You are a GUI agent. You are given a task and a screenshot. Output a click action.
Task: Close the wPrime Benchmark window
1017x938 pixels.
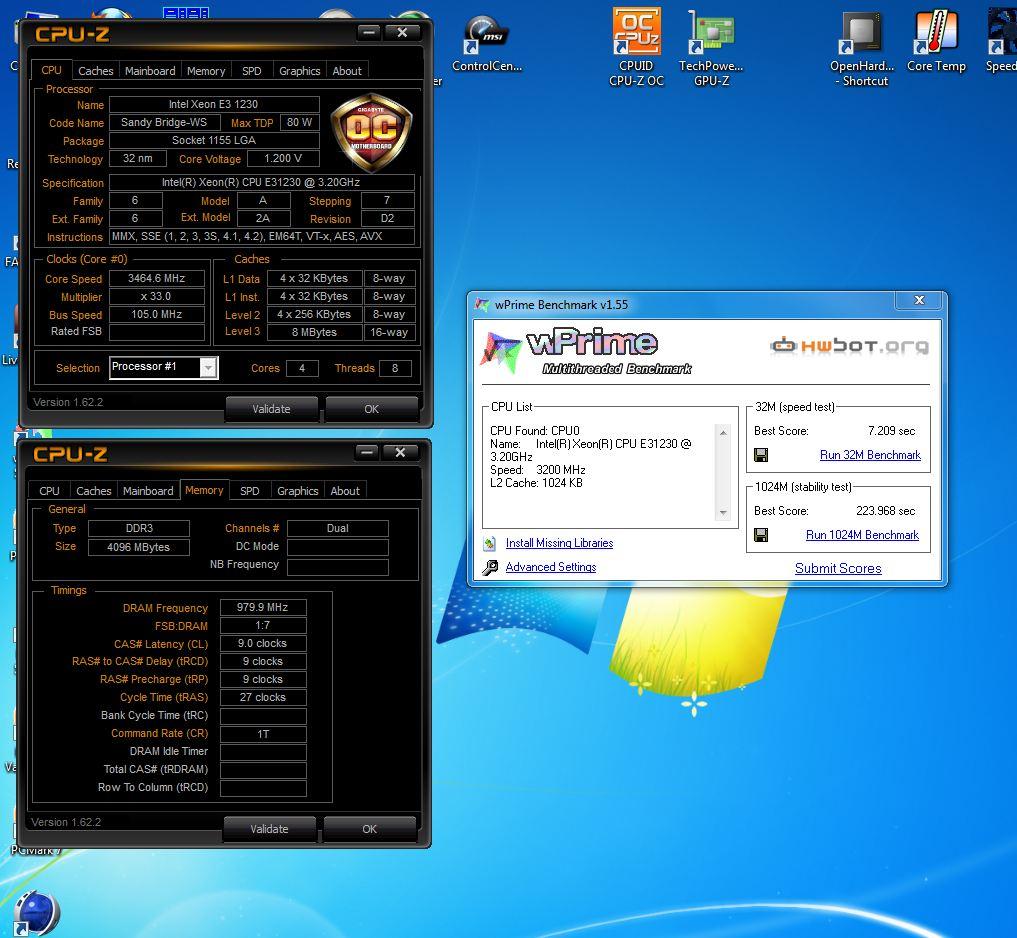click(919, 300)
